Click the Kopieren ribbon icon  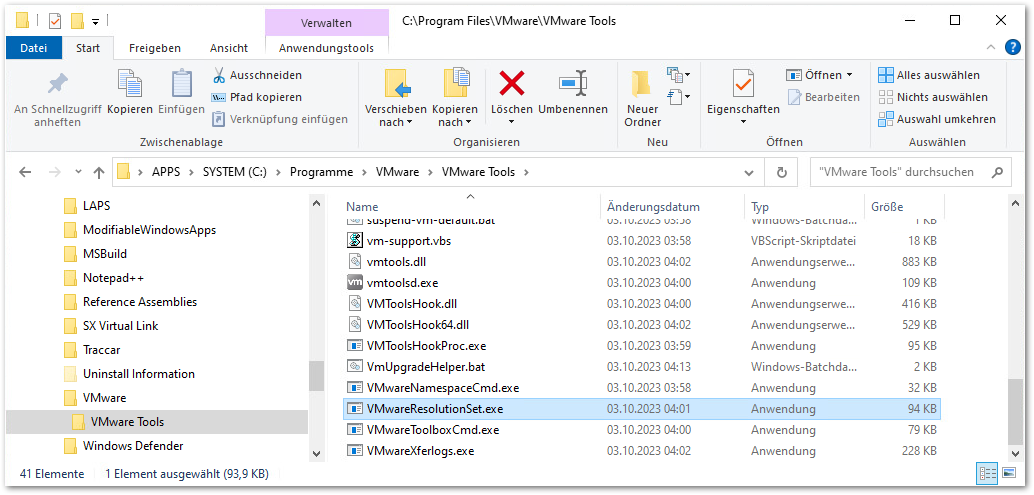[x=129, y=92]
